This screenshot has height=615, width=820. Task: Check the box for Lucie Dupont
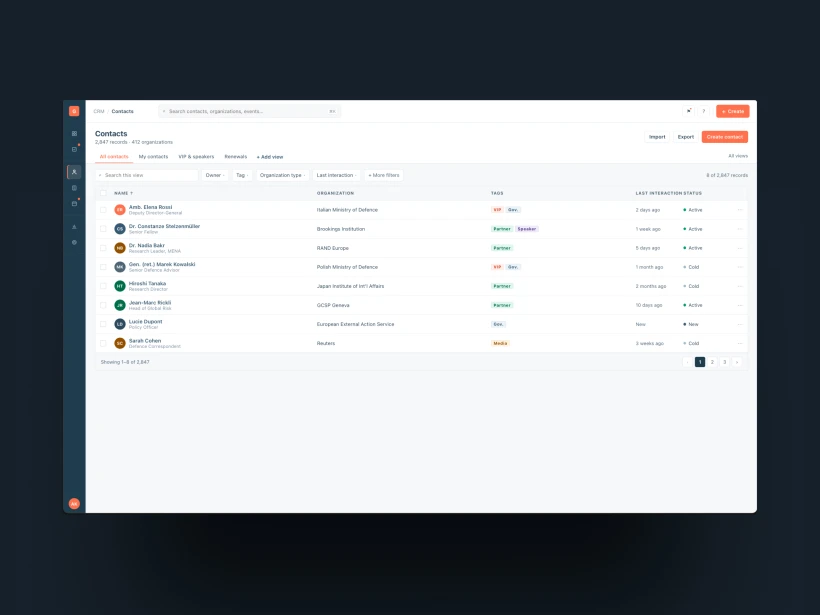pyautogui.click(x=103, y=324)
